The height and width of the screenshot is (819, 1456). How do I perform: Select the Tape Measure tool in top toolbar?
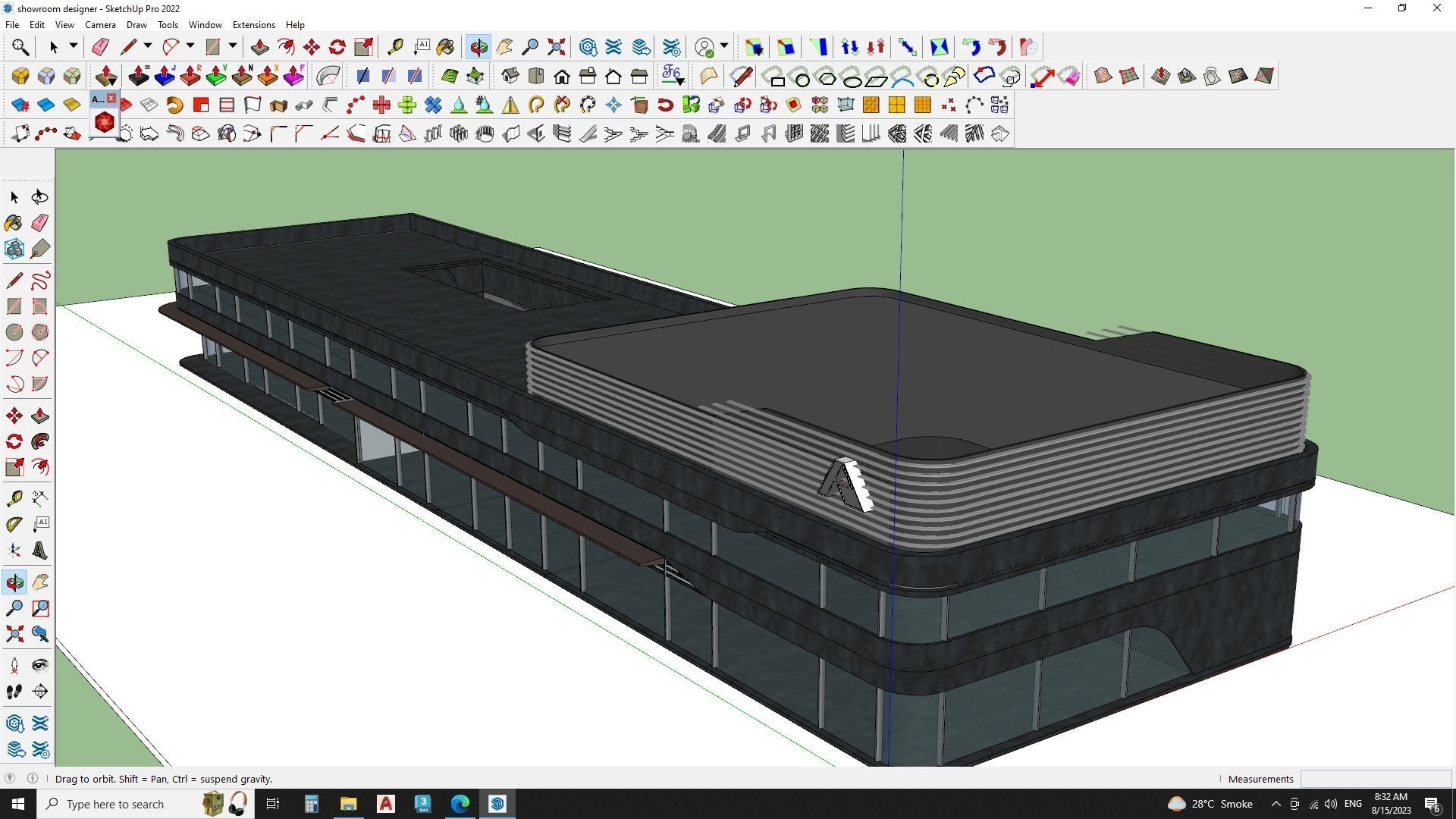coord(395,47)
